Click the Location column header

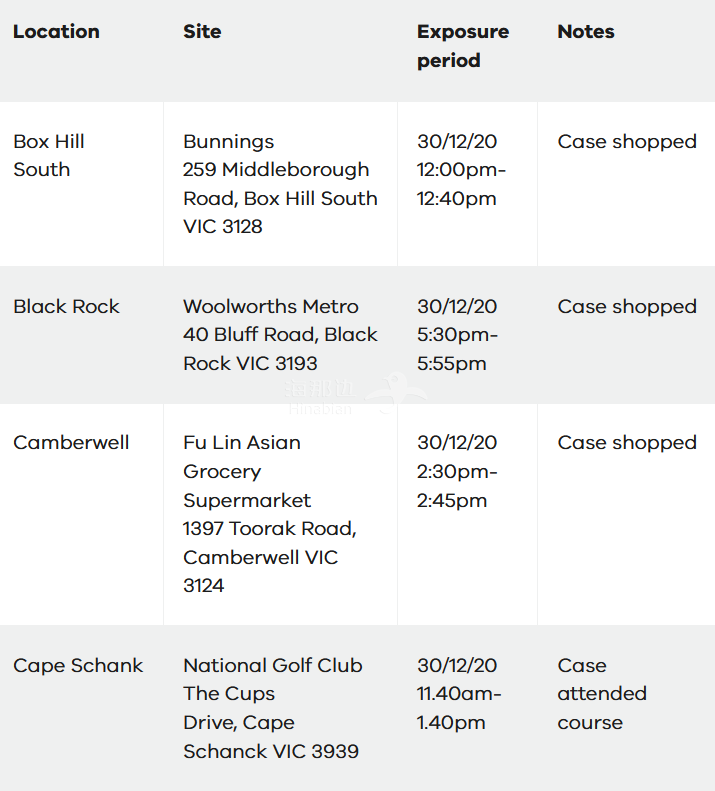click(x=56, y=32)
